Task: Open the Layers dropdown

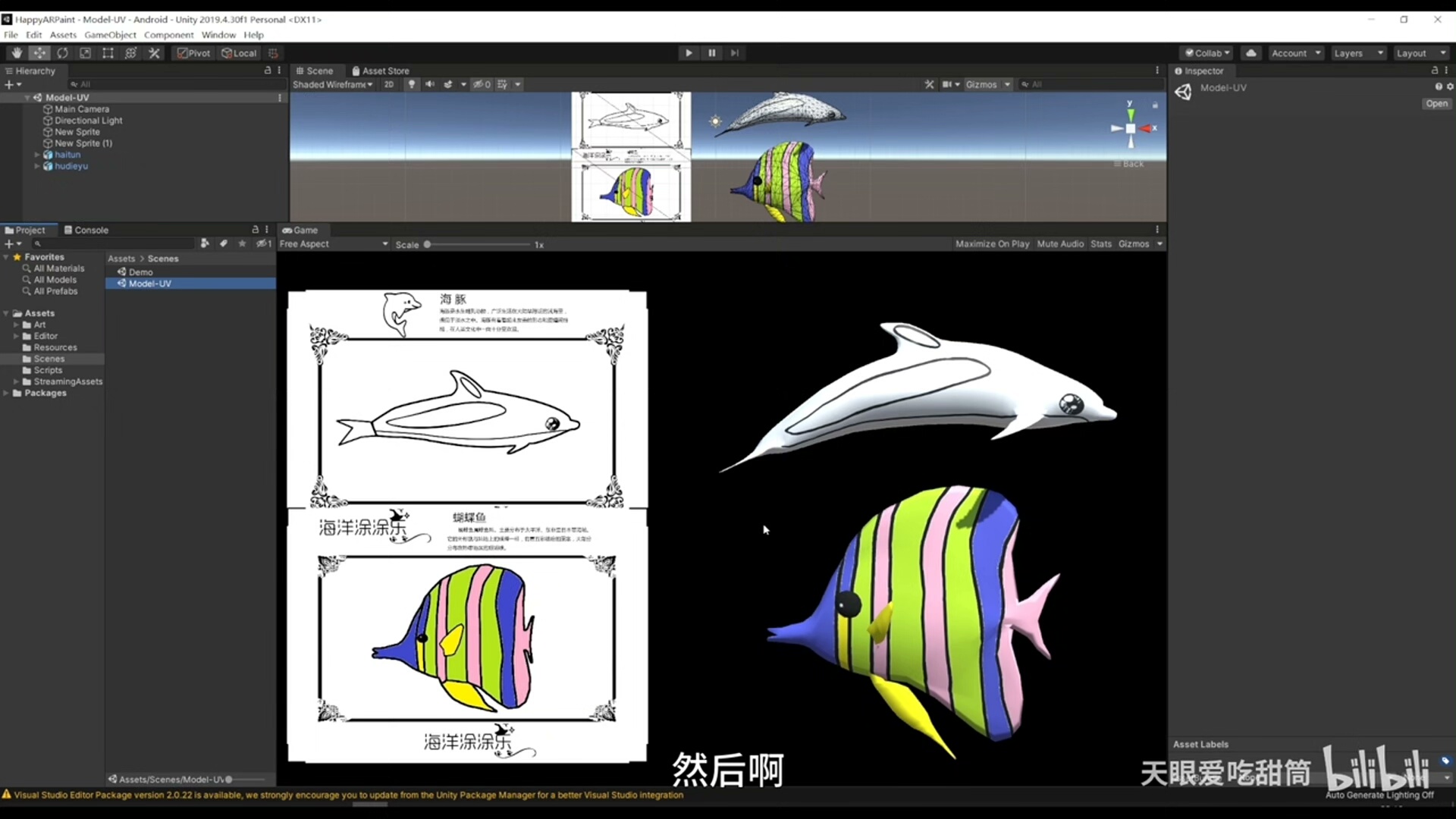Action: 1357,53
